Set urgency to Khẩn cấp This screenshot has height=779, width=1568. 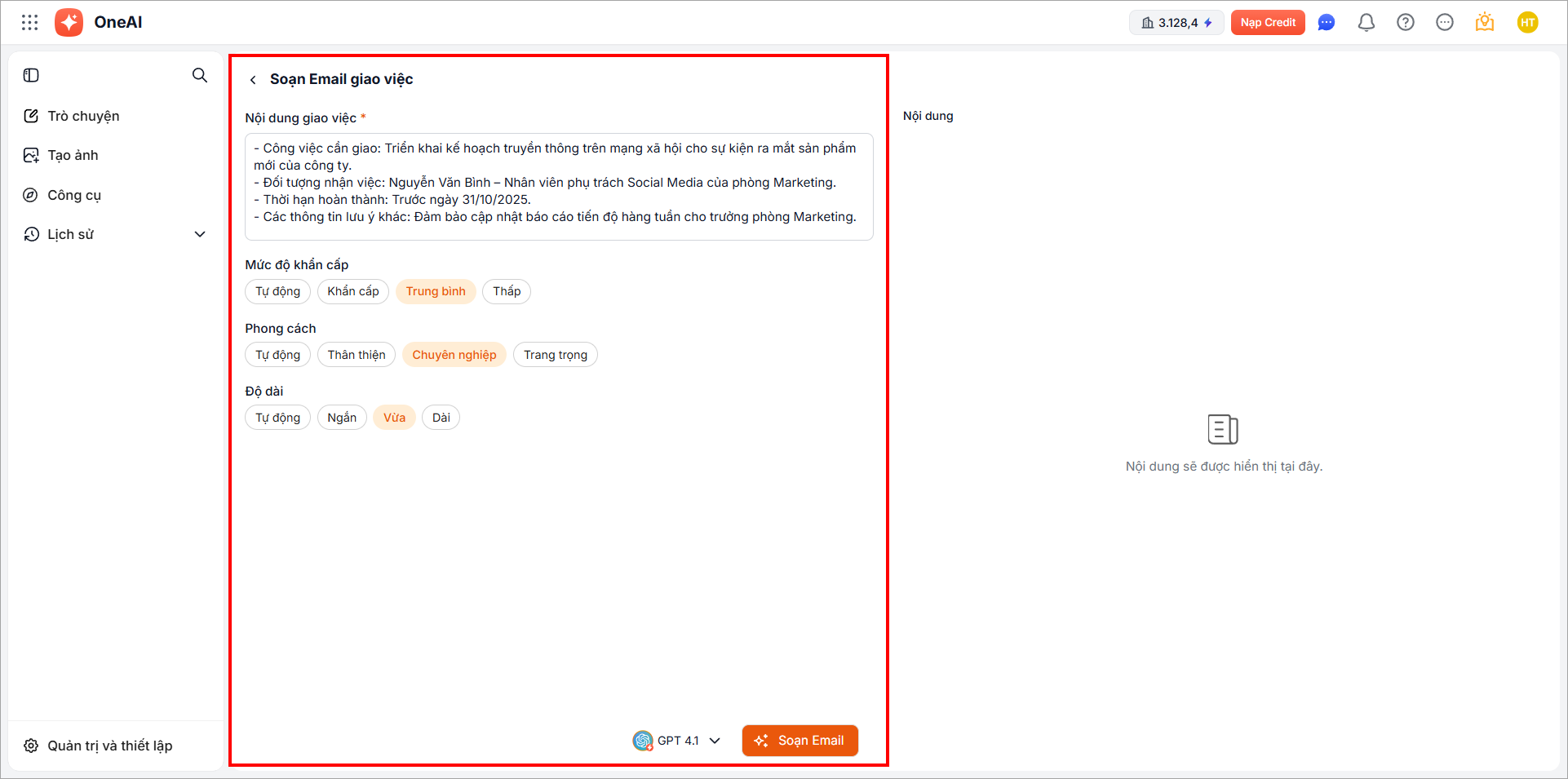click(353, 291)
